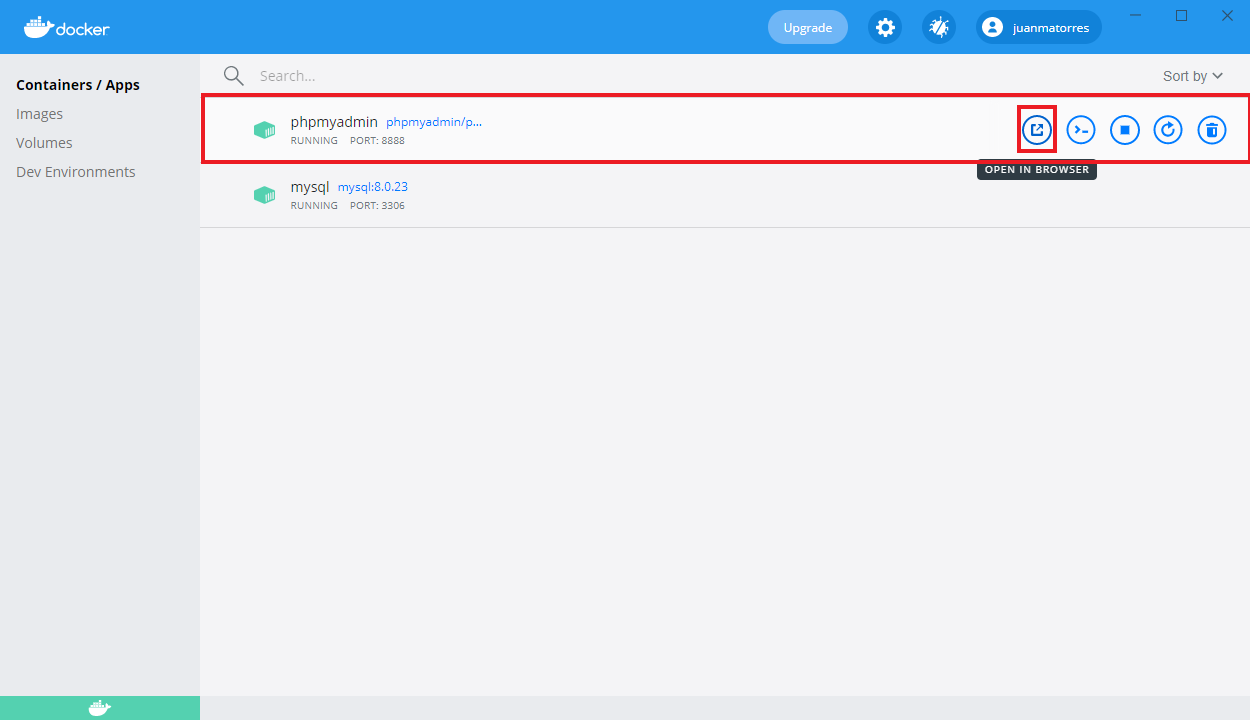This screenshot has width=1250, height=720.
Task: Open phpmyadmin container in browser
Action: click(1037, 130)
